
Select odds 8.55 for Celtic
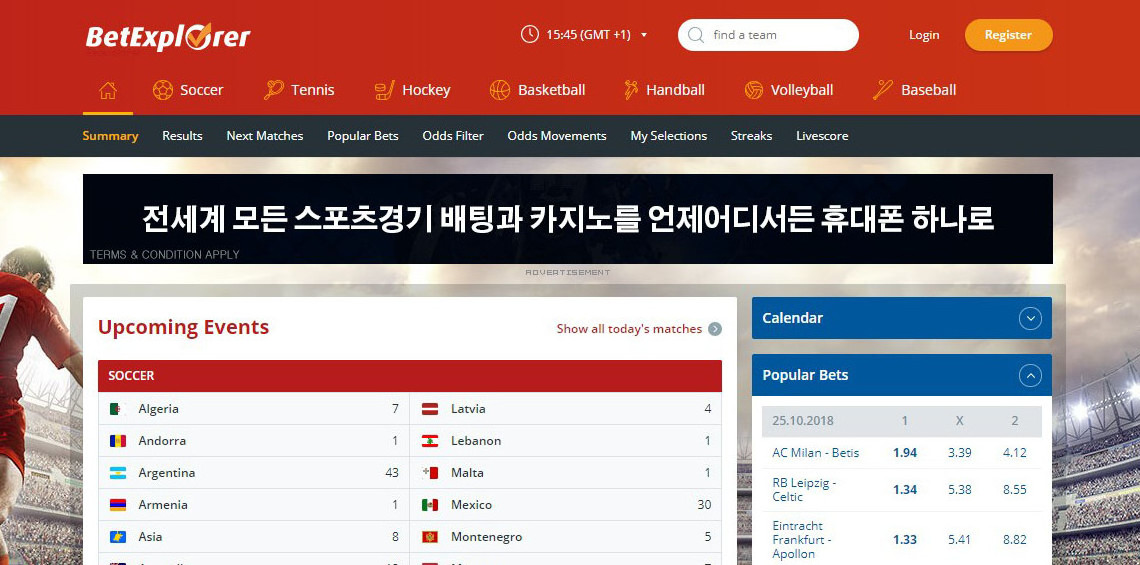click(1015, 489)
